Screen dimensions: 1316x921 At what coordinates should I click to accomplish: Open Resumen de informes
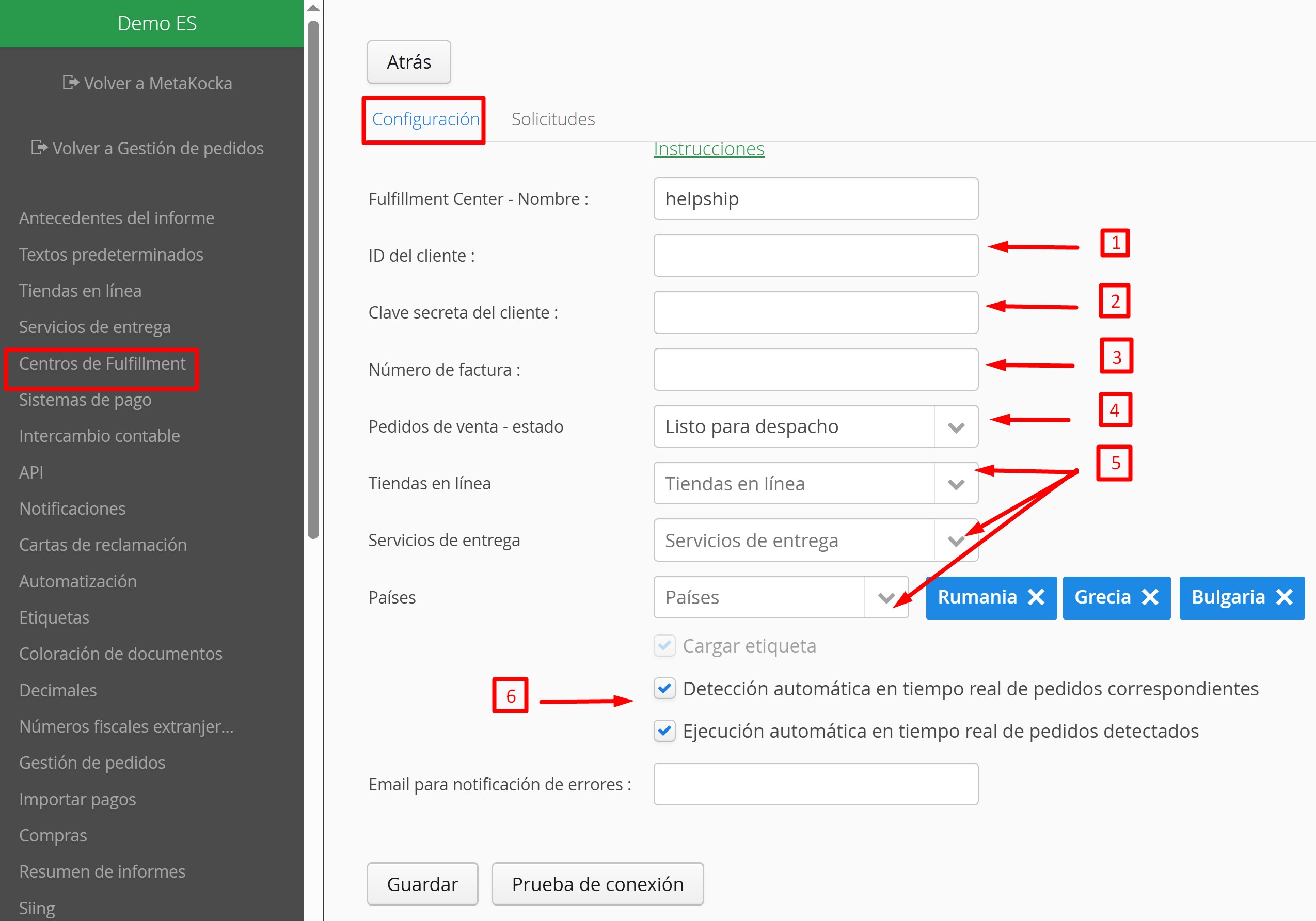point(103,871)
